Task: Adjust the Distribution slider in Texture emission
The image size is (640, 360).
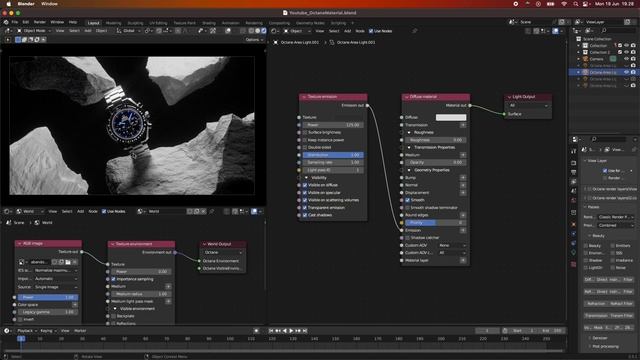Action: pos(333,155)
